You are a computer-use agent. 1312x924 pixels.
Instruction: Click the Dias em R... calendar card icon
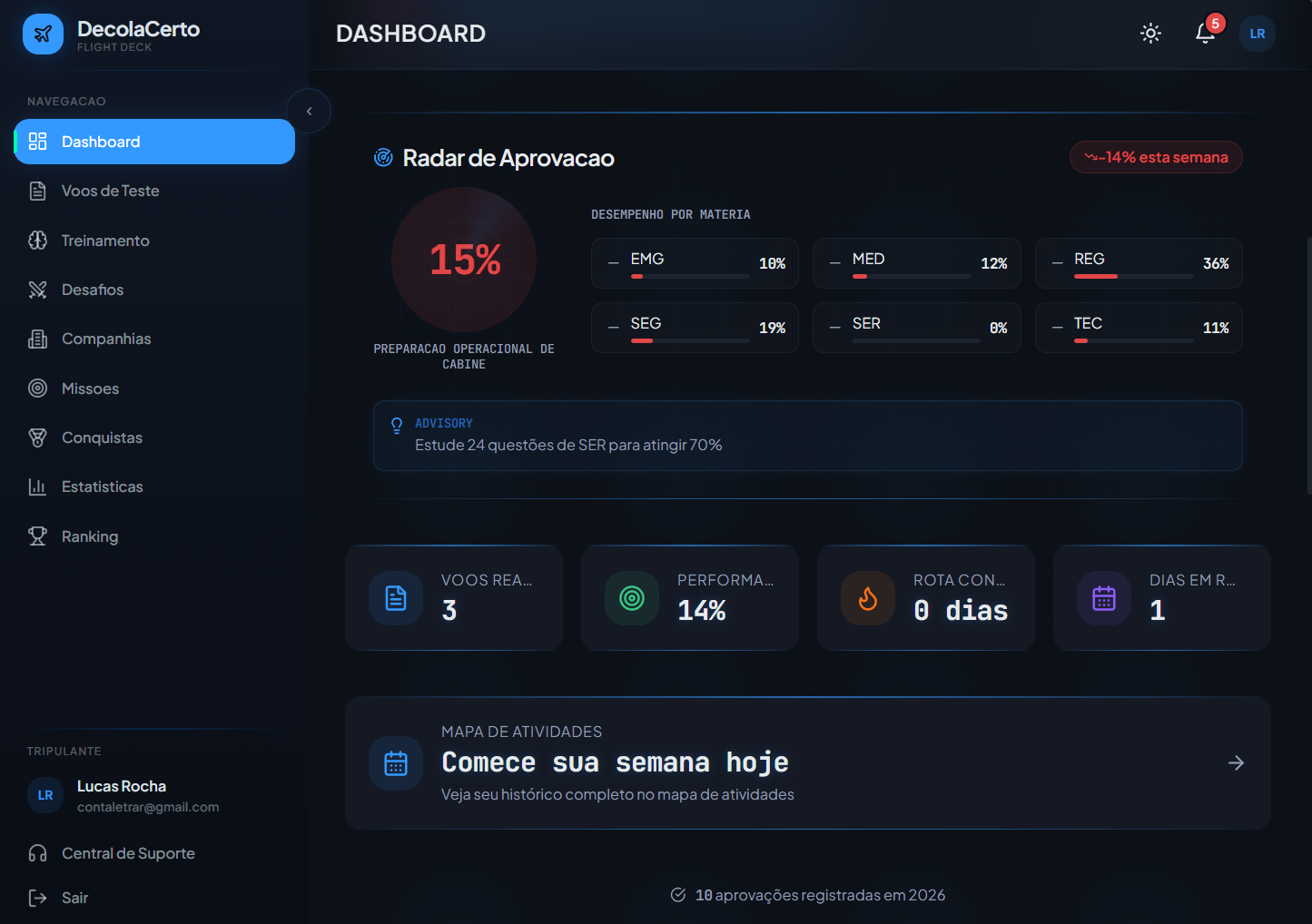(1104, 598)
